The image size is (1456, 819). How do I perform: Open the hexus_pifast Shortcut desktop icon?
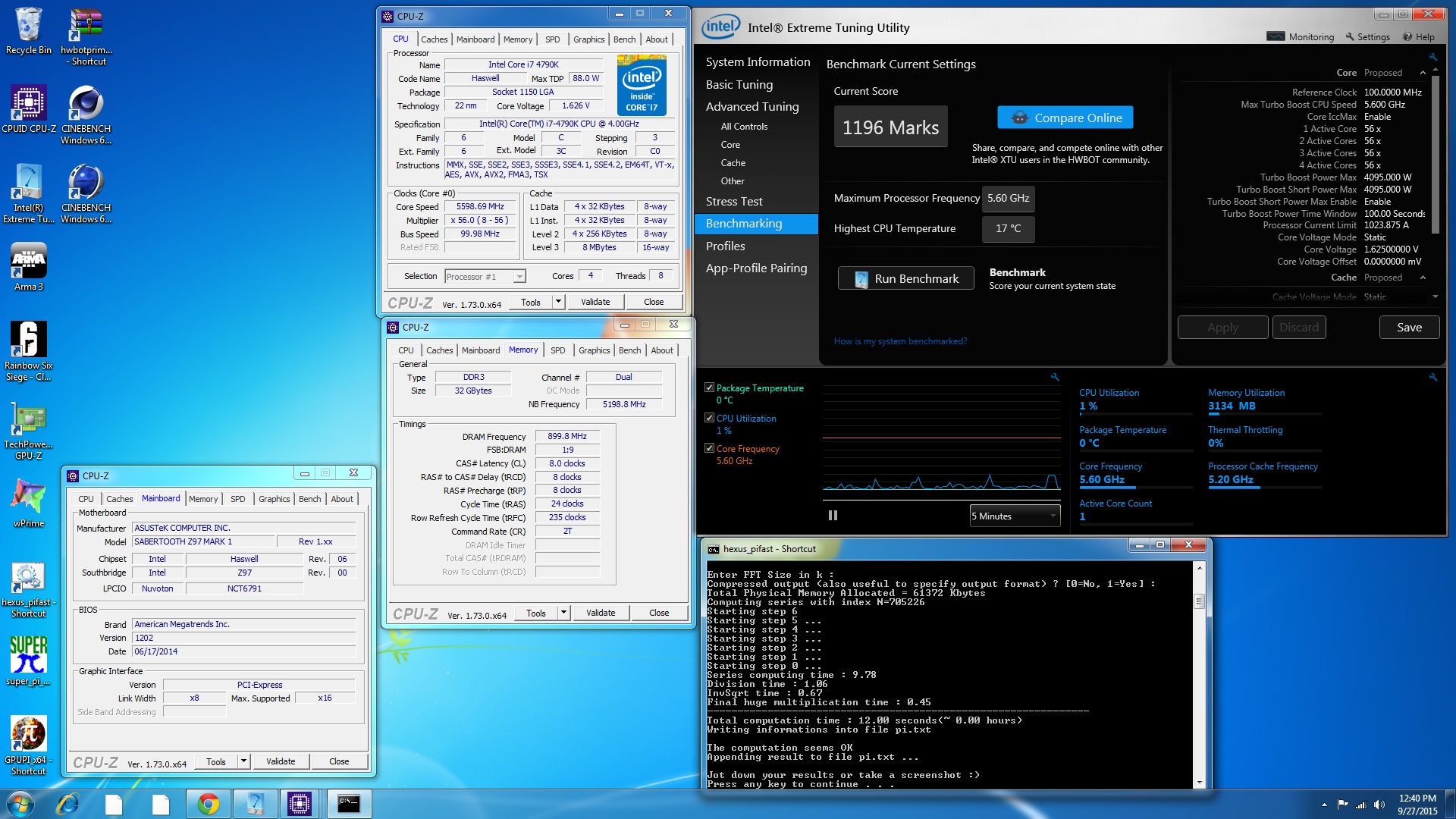coord(29,589)
